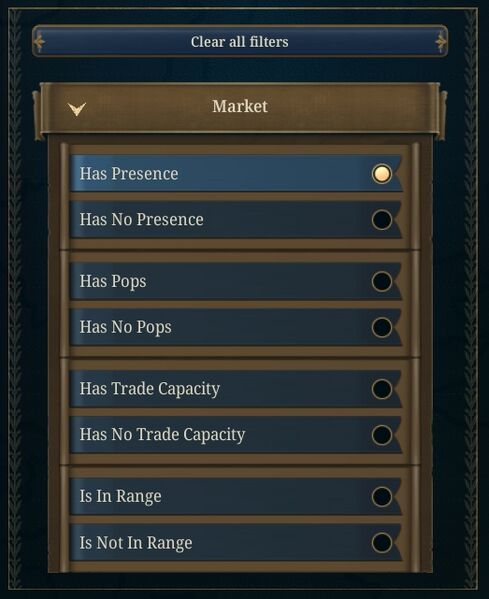Click the Clear all filters button
The width and height of the screenshot is (489, 599).
coord(240,41)
